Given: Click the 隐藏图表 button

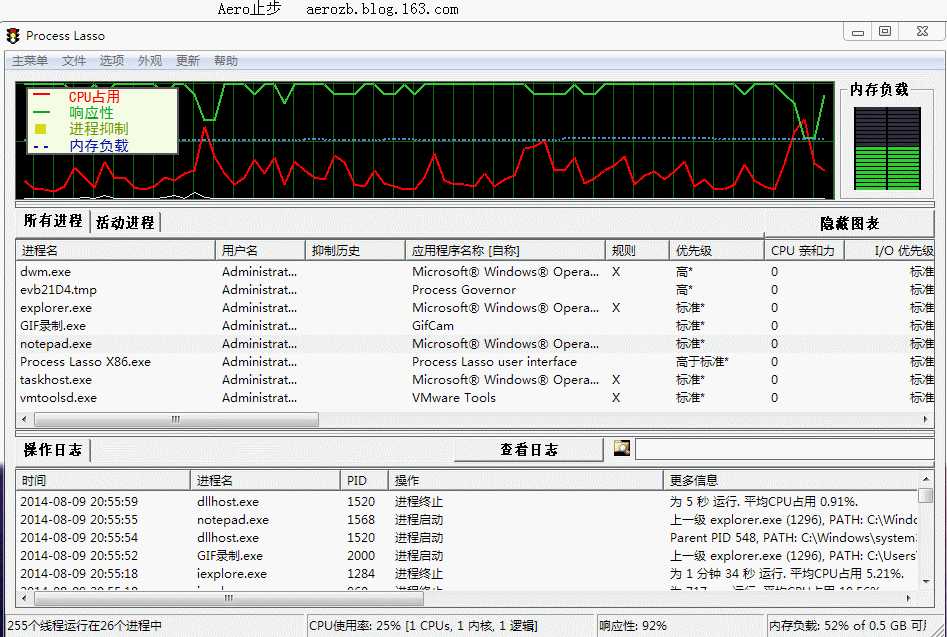Looking at the screenshot, I should click(x=849, y=223).
